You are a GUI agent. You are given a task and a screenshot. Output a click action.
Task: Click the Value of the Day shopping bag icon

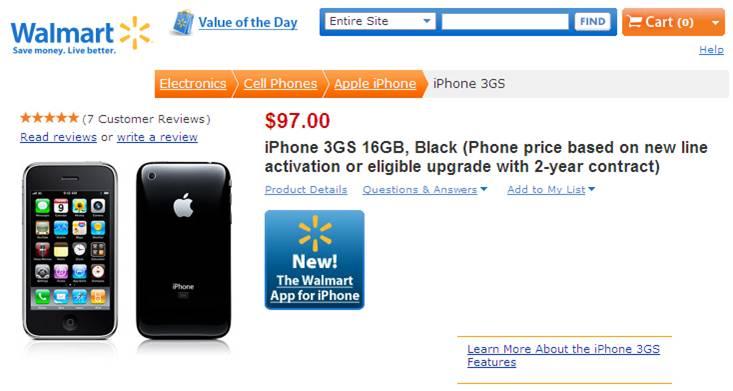coord(183,22)
